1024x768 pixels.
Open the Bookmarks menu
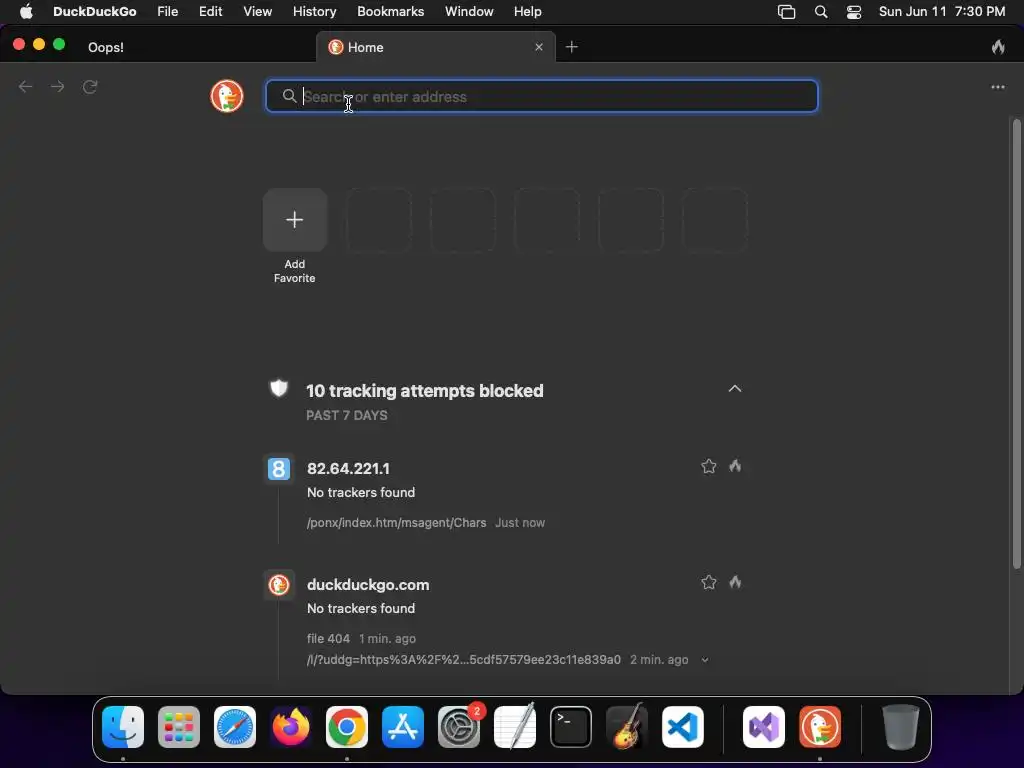coord(391,11)
